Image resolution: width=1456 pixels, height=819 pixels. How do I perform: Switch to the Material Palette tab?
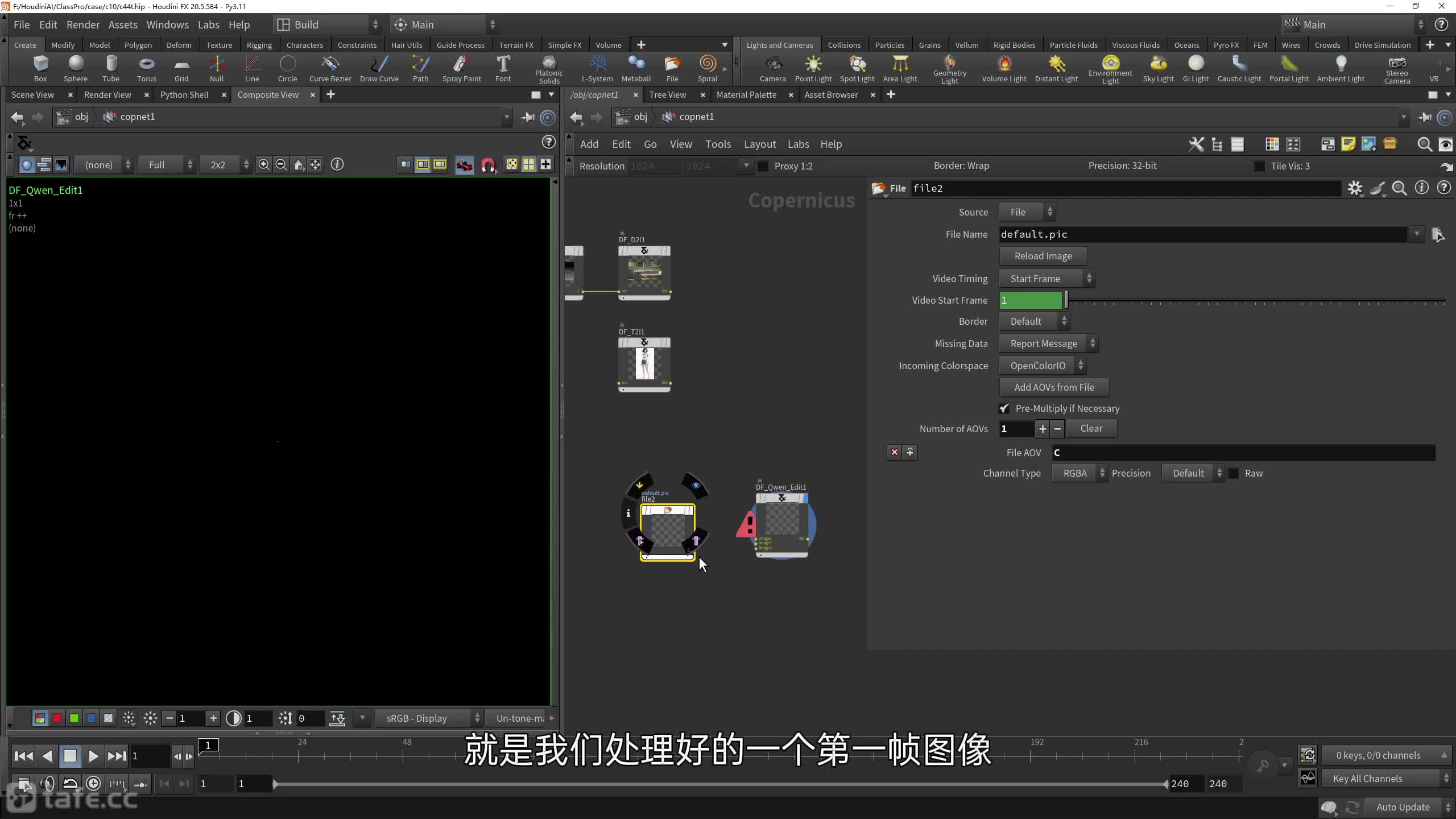pyautogui.click(x=746, y=94)
